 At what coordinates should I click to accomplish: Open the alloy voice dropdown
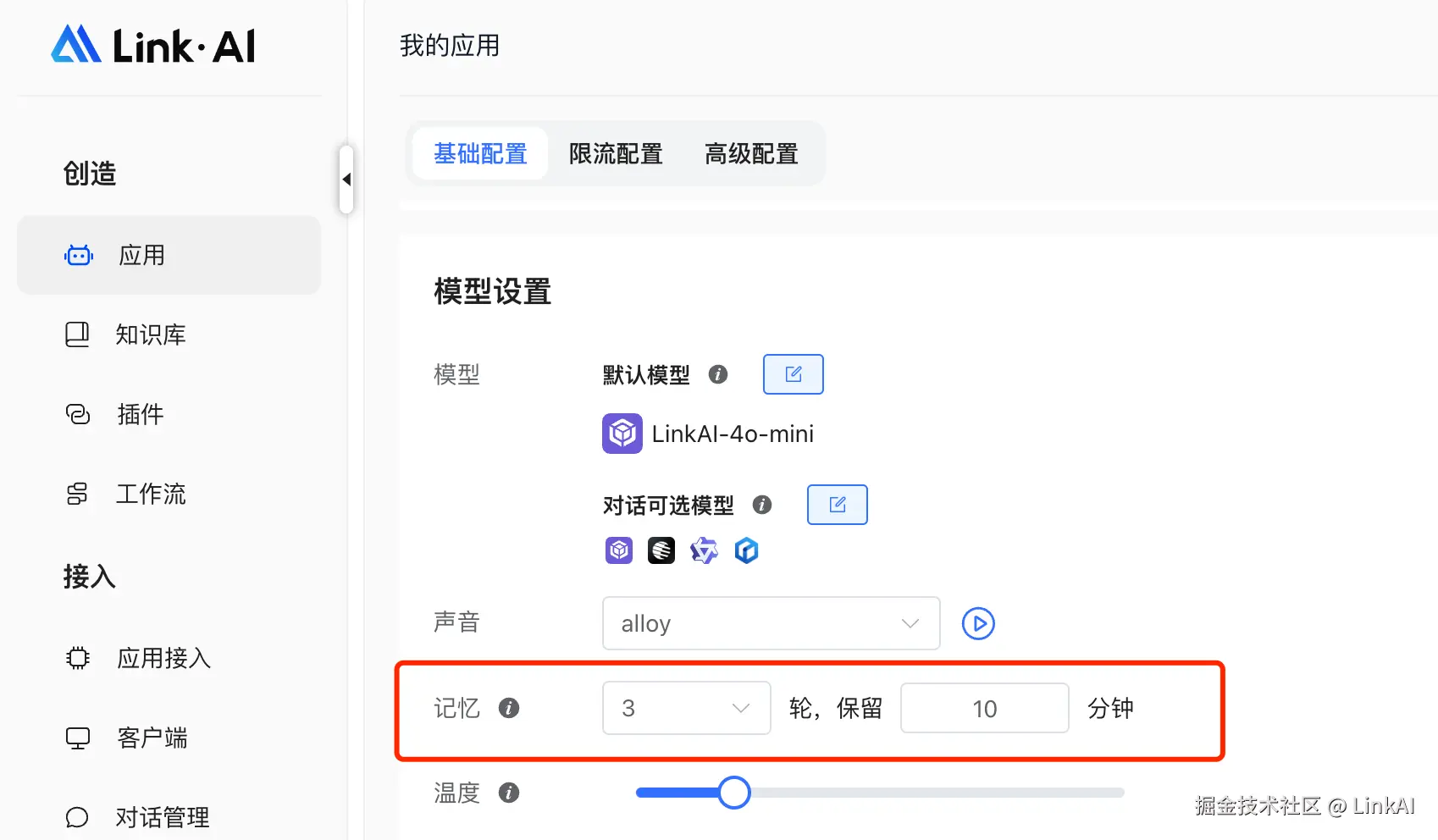point(770,623)
